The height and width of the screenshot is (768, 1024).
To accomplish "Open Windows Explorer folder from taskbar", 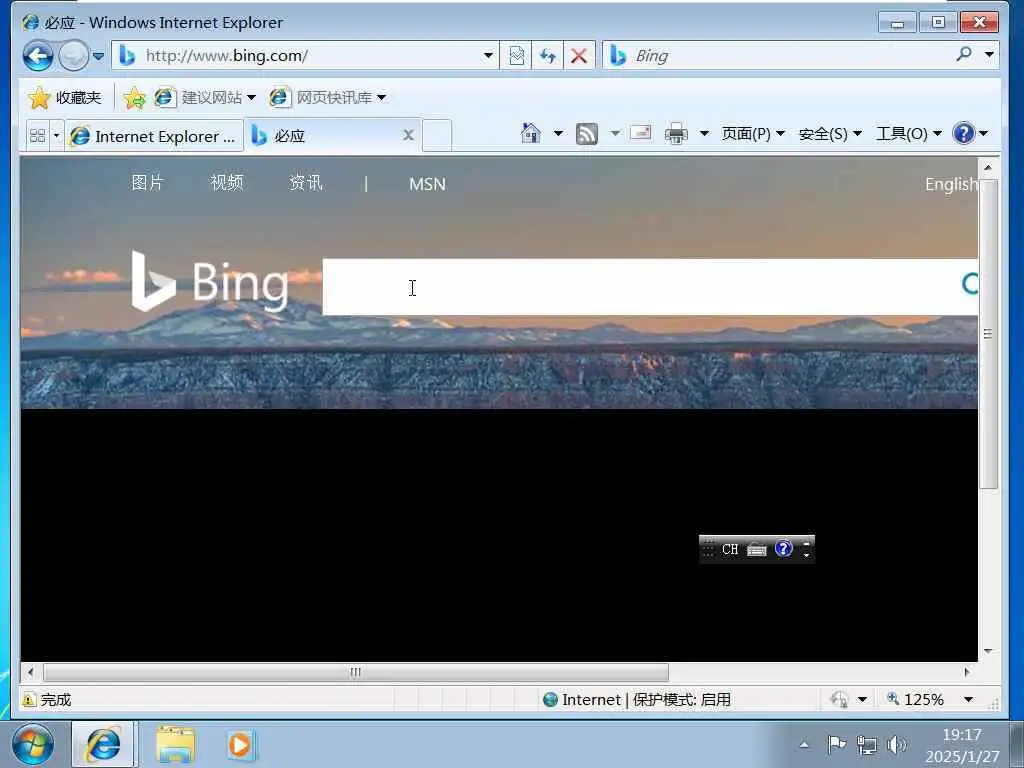I will coord(175,744).
